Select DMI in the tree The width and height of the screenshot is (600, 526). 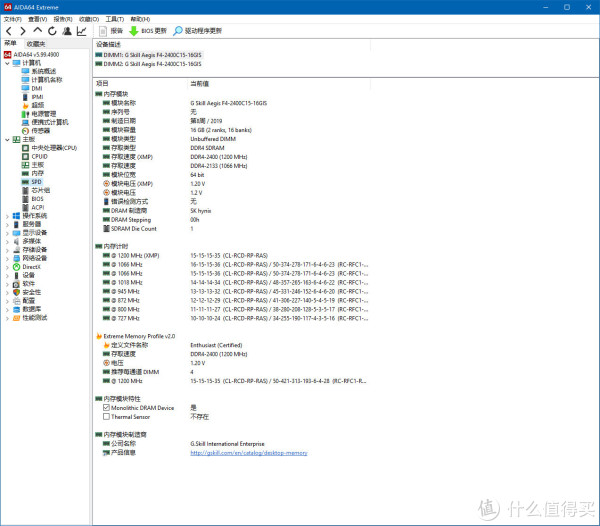tap(32, 88)
